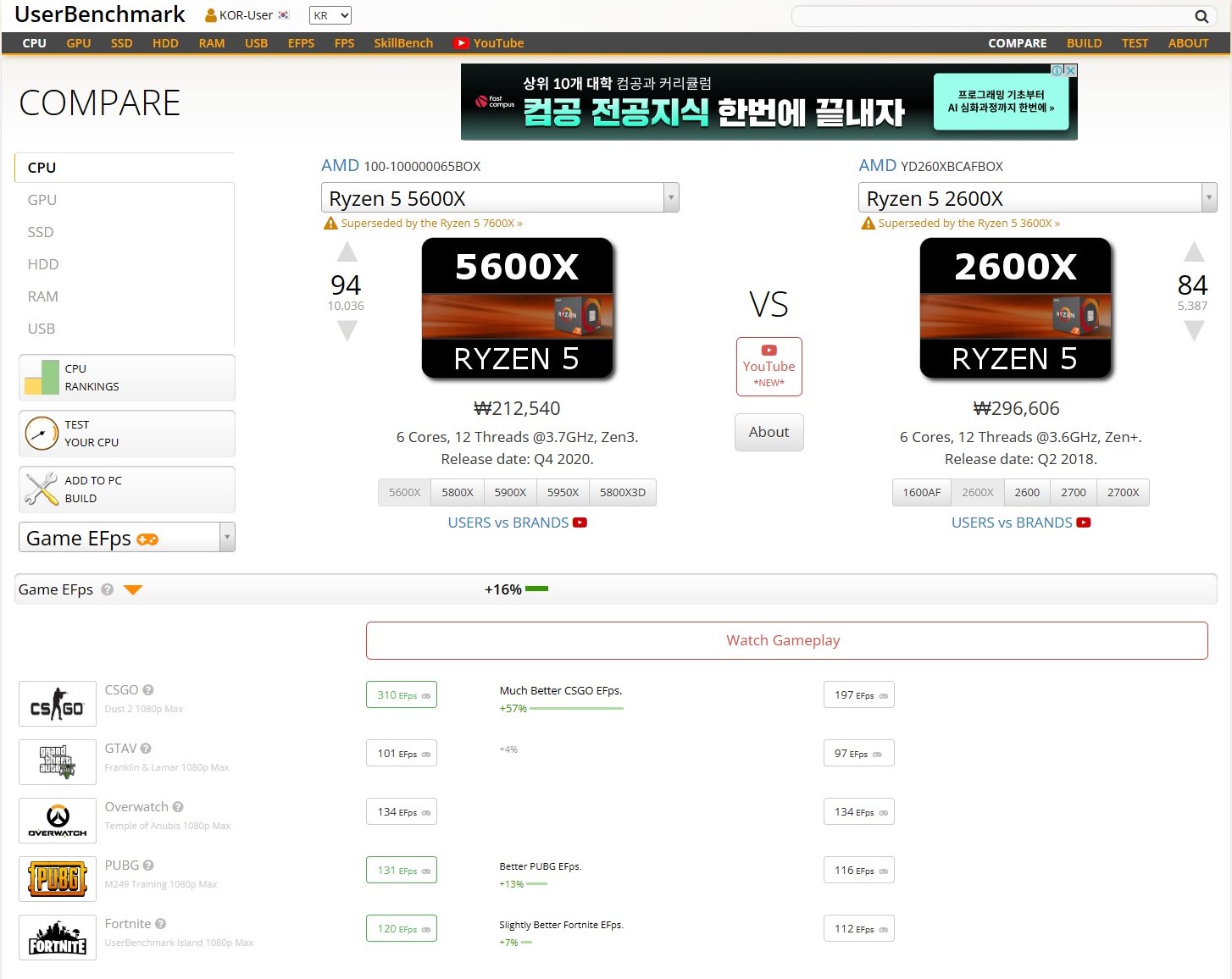1232x979 pixels.
Task: Click the UserBenchmark site logo
Action: 100,14
